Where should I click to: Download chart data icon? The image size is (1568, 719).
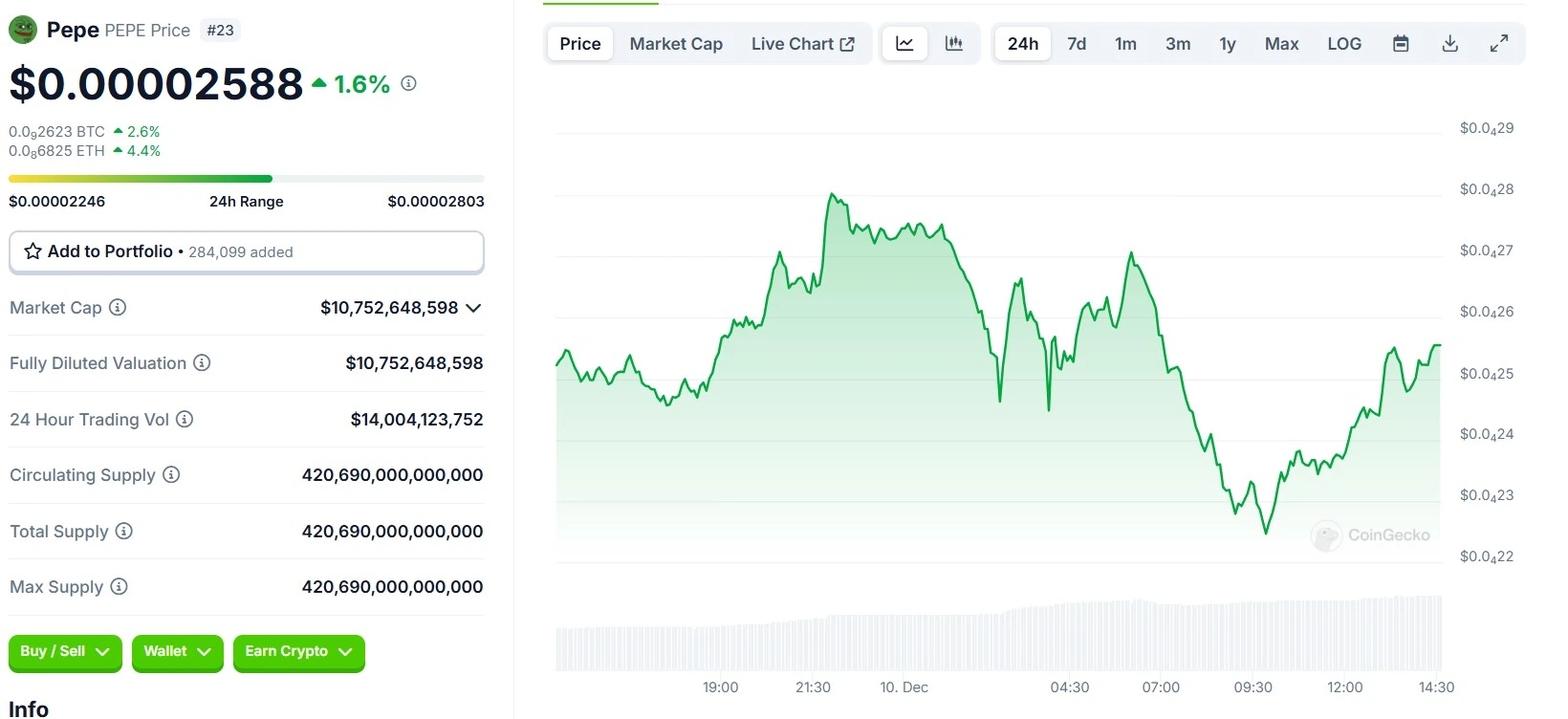coord(1450,44)
